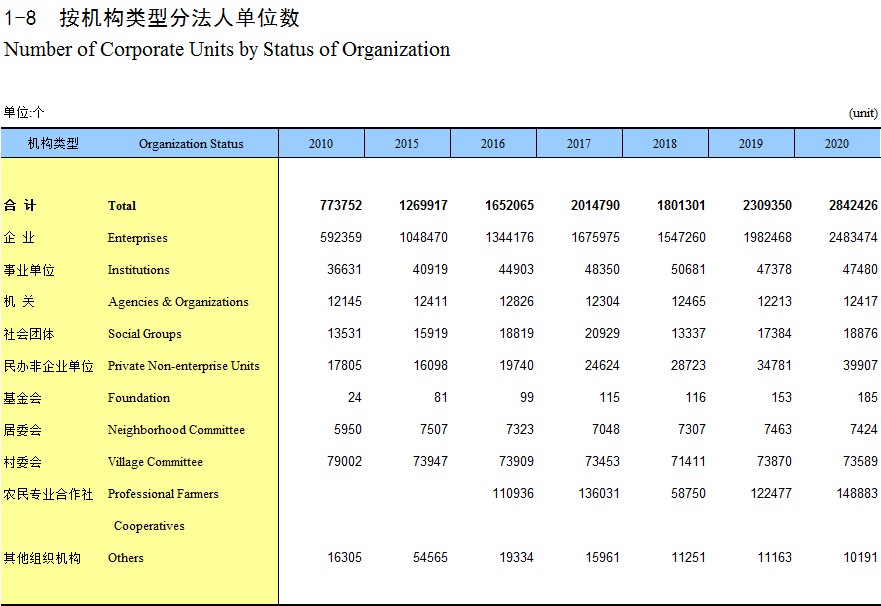Select total value 1801301 for 2018

(x=681, y=206)
